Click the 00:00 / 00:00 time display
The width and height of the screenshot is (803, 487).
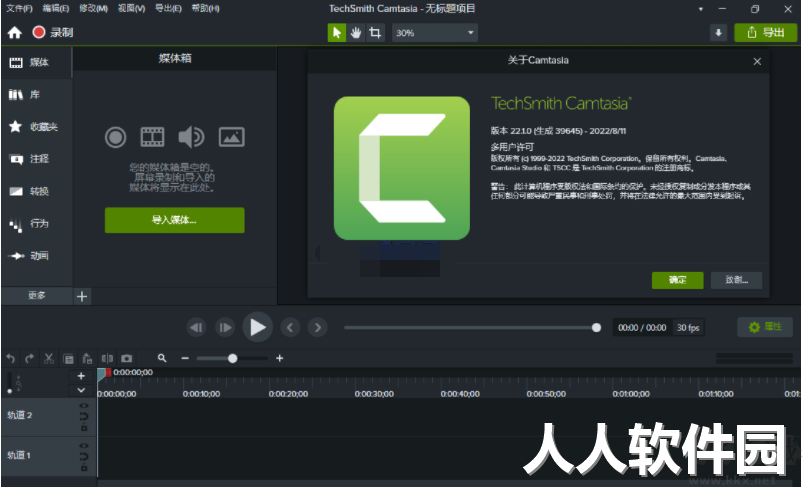pos(642,328)
